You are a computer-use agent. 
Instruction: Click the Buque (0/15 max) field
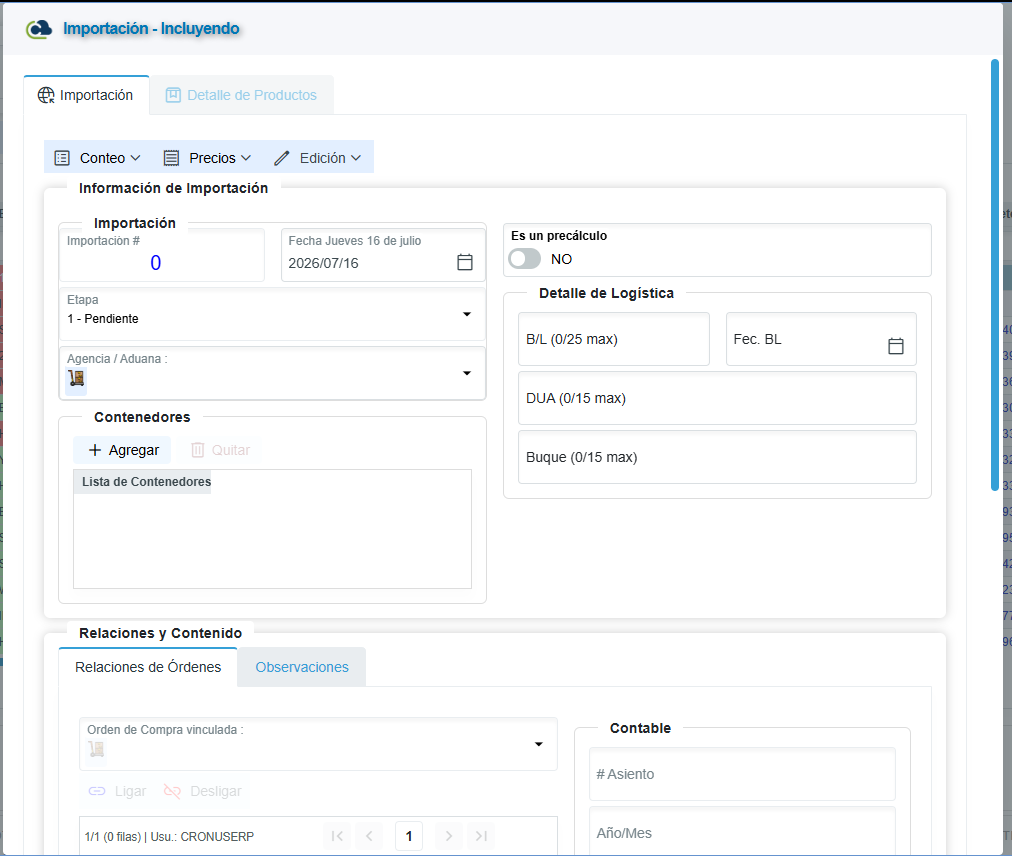click(717, 457)
